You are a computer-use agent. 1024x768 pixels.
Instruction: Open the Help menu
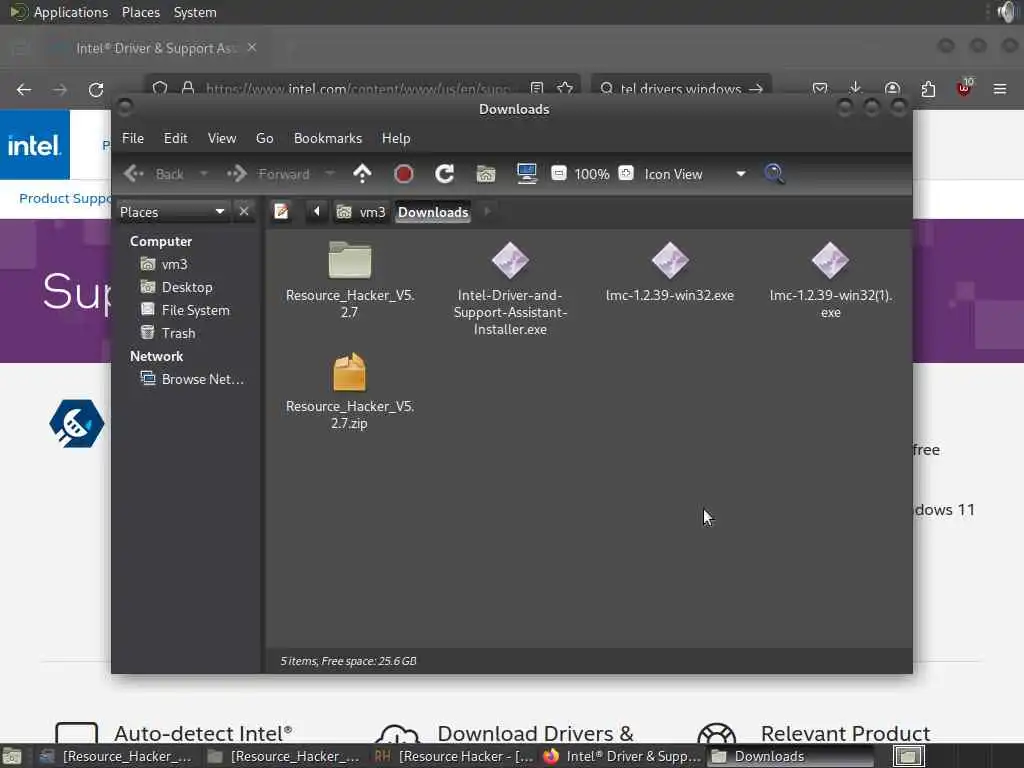click(x=396, y=138)
